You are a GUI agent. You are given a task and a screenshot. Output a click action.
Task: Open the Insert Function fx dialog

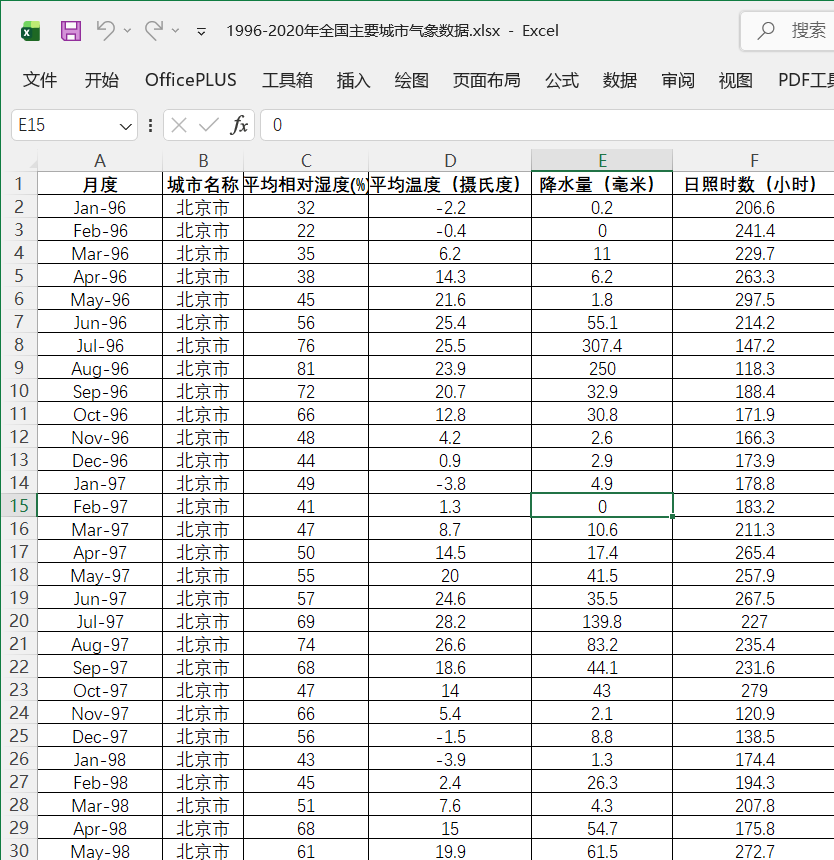click(239, 125)
